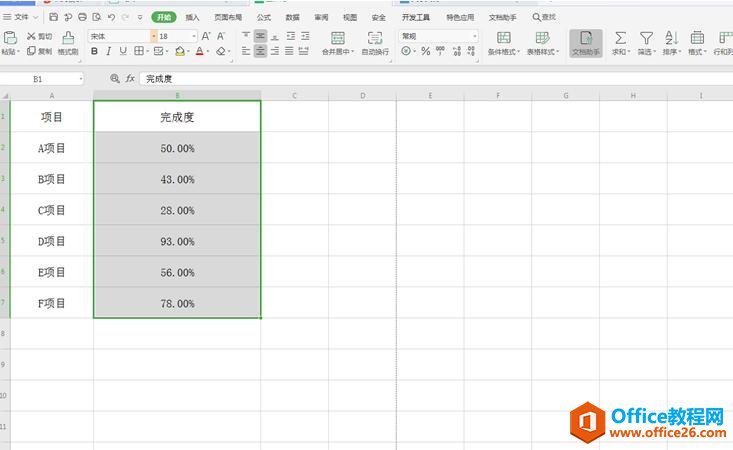733x450 pixels.
Task: Open the File (文件) menu
Action: click(x=21, y=17)
